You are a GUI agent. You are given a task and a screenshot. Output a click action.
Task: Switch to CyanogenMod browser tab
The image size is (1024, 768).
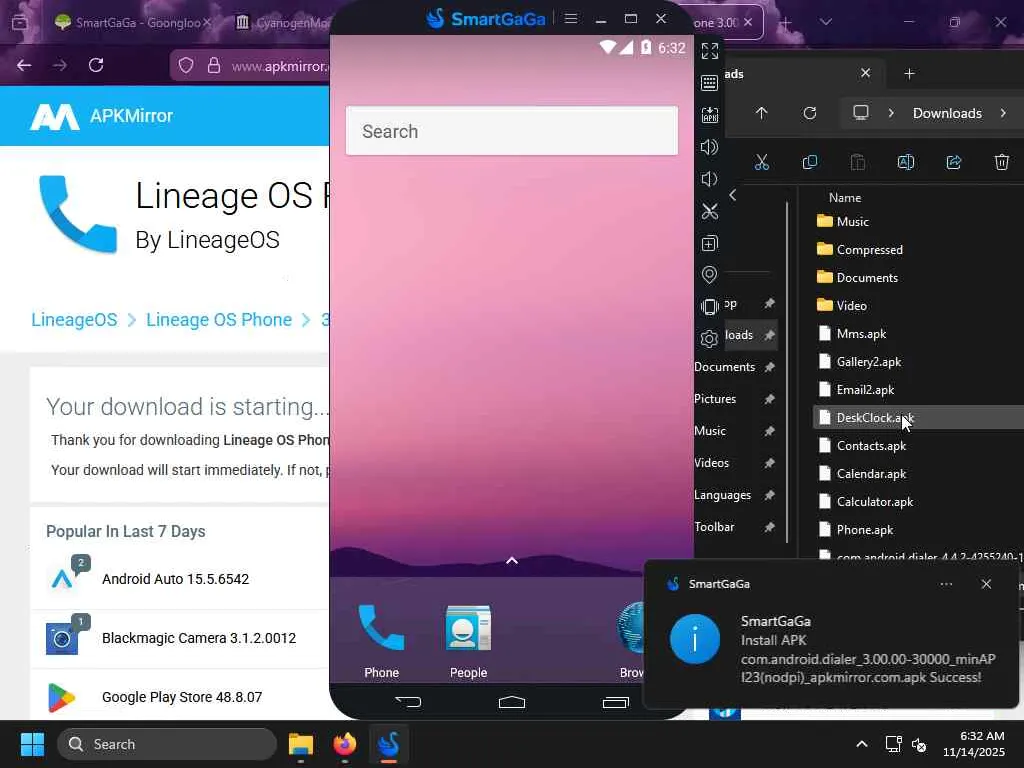point(281,23)
